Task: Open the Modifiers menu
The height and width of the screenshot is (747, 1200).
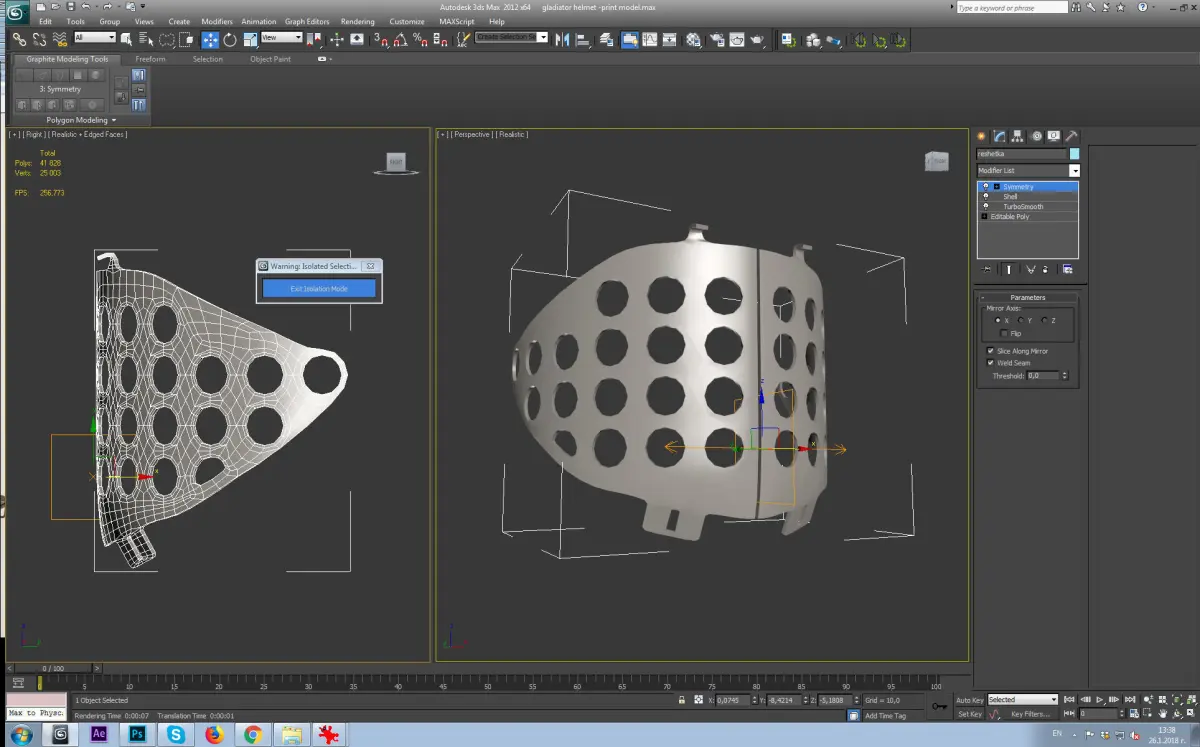Action: click(217, 21)
